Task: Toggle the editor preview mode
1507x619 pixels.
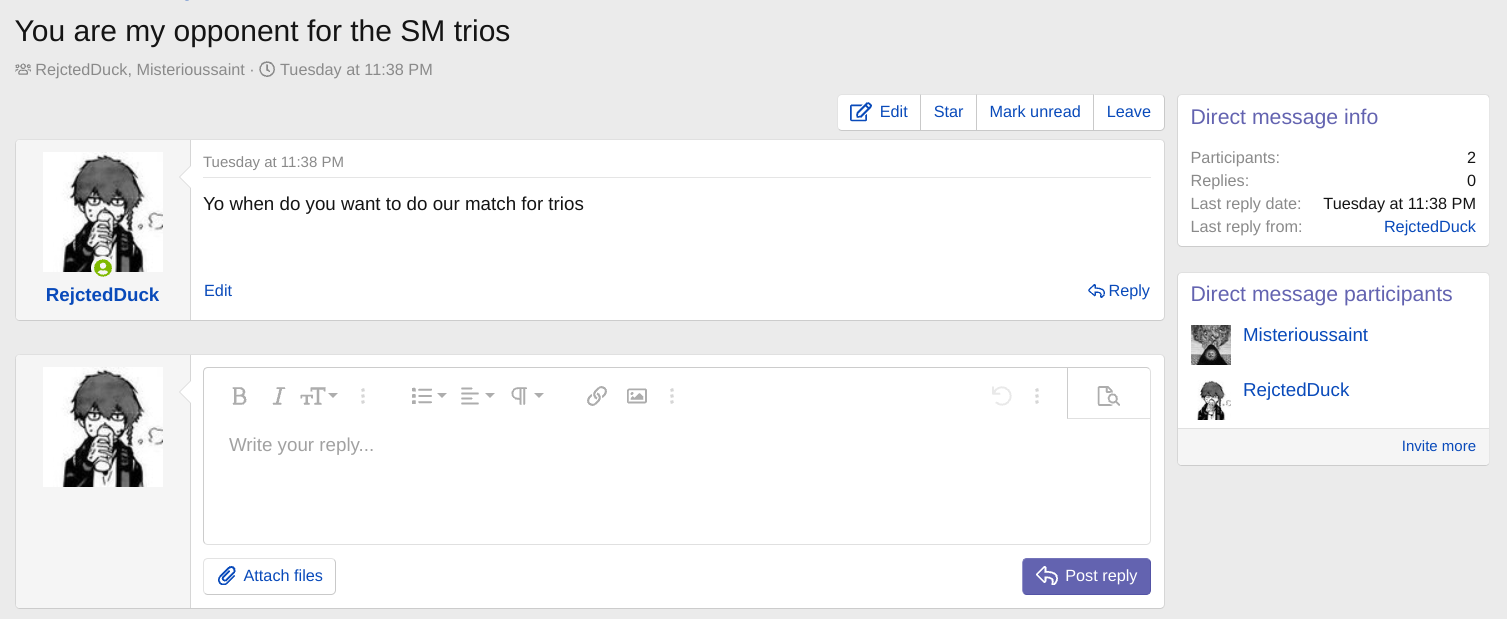Action: (x=1108, y=396)
